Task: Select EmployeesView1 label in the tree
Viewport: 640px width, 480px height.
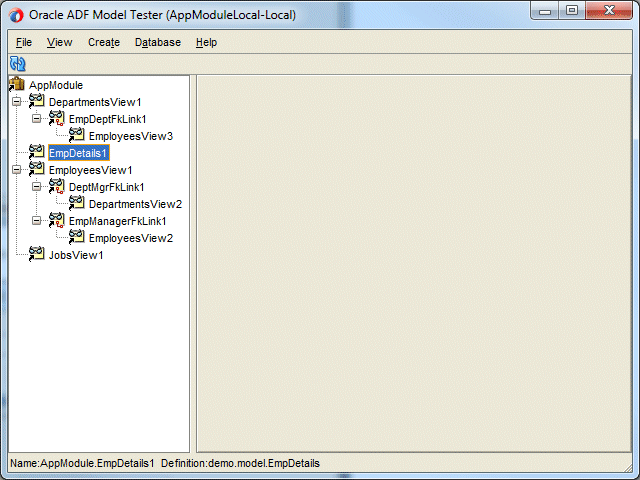Action: point(91,170)
